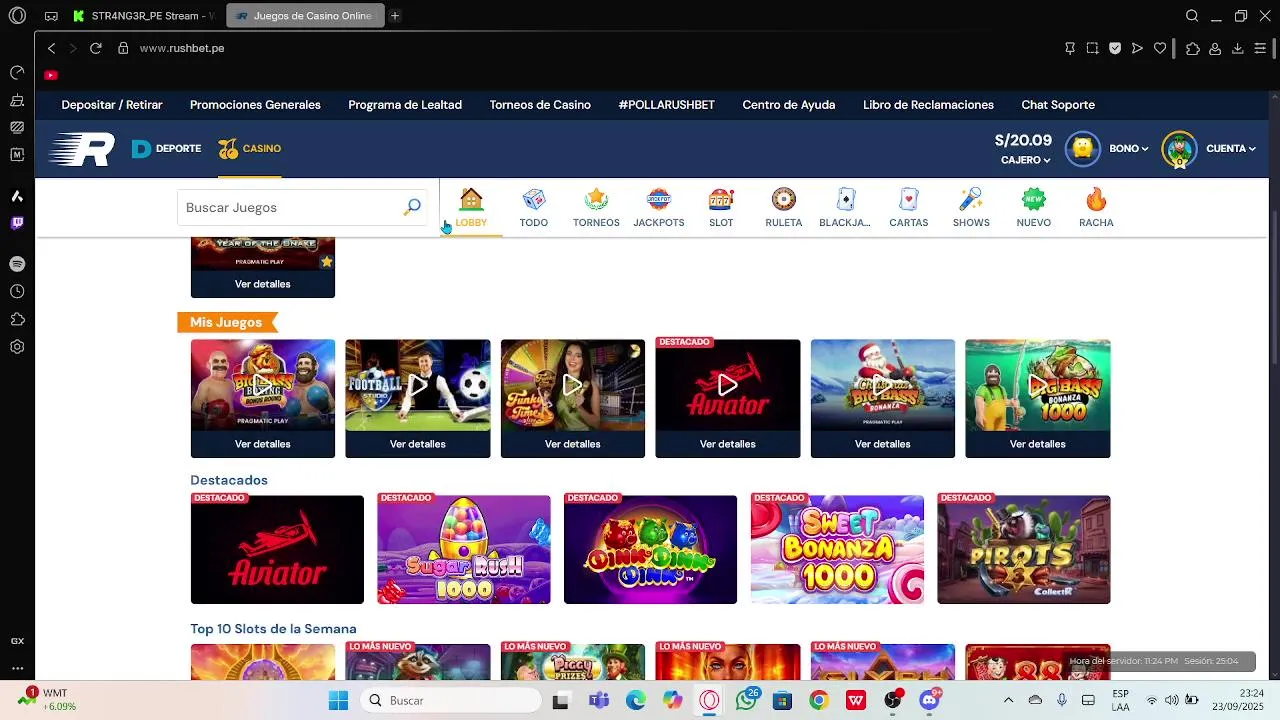Open the GX Control speedometer panel

[17, 73]
